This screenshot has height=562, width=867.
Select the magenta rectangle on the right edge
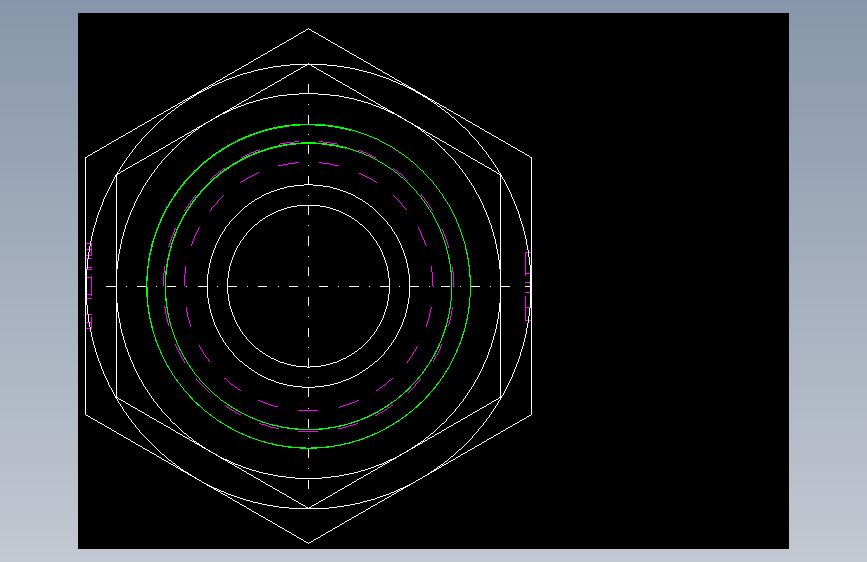[528, 287]
